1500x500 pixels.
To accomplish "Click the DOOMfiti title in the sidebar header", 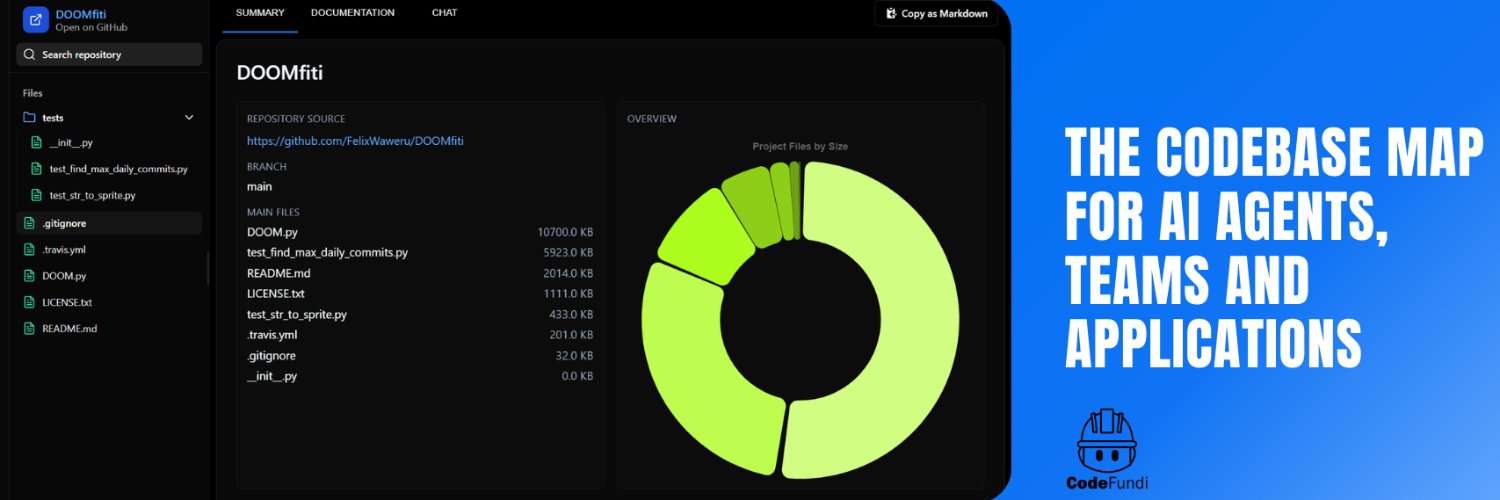I will point(81,14).
